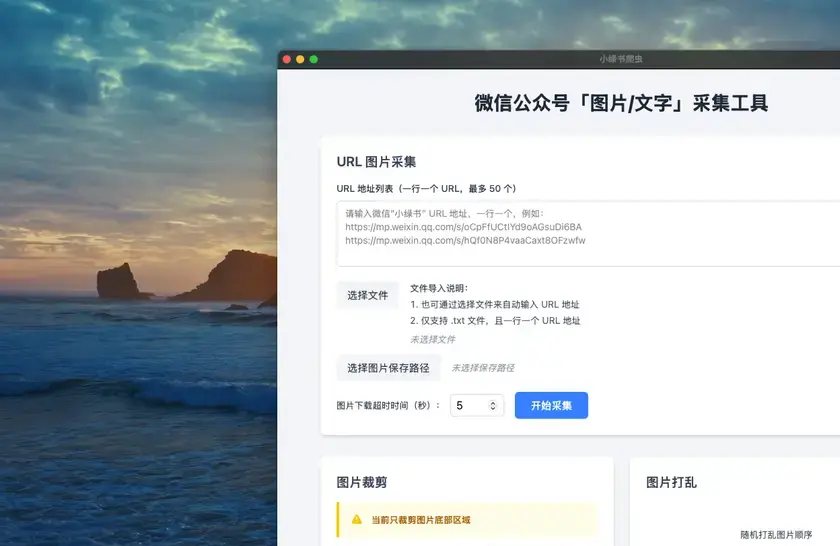This screenshot has width=840, height=546.
Task: Click the 小绿书爬虫 window title bar
Action: click(620, 59)
